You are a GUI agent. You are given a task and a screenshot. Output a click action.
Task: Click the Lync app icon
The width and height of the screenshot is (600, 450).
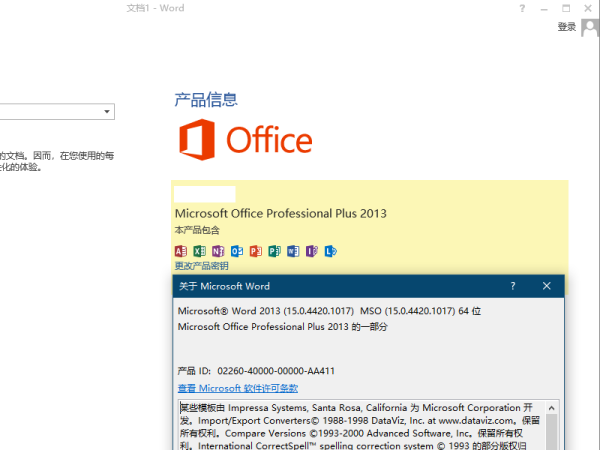pyautogui.click(x=331, y=251)
